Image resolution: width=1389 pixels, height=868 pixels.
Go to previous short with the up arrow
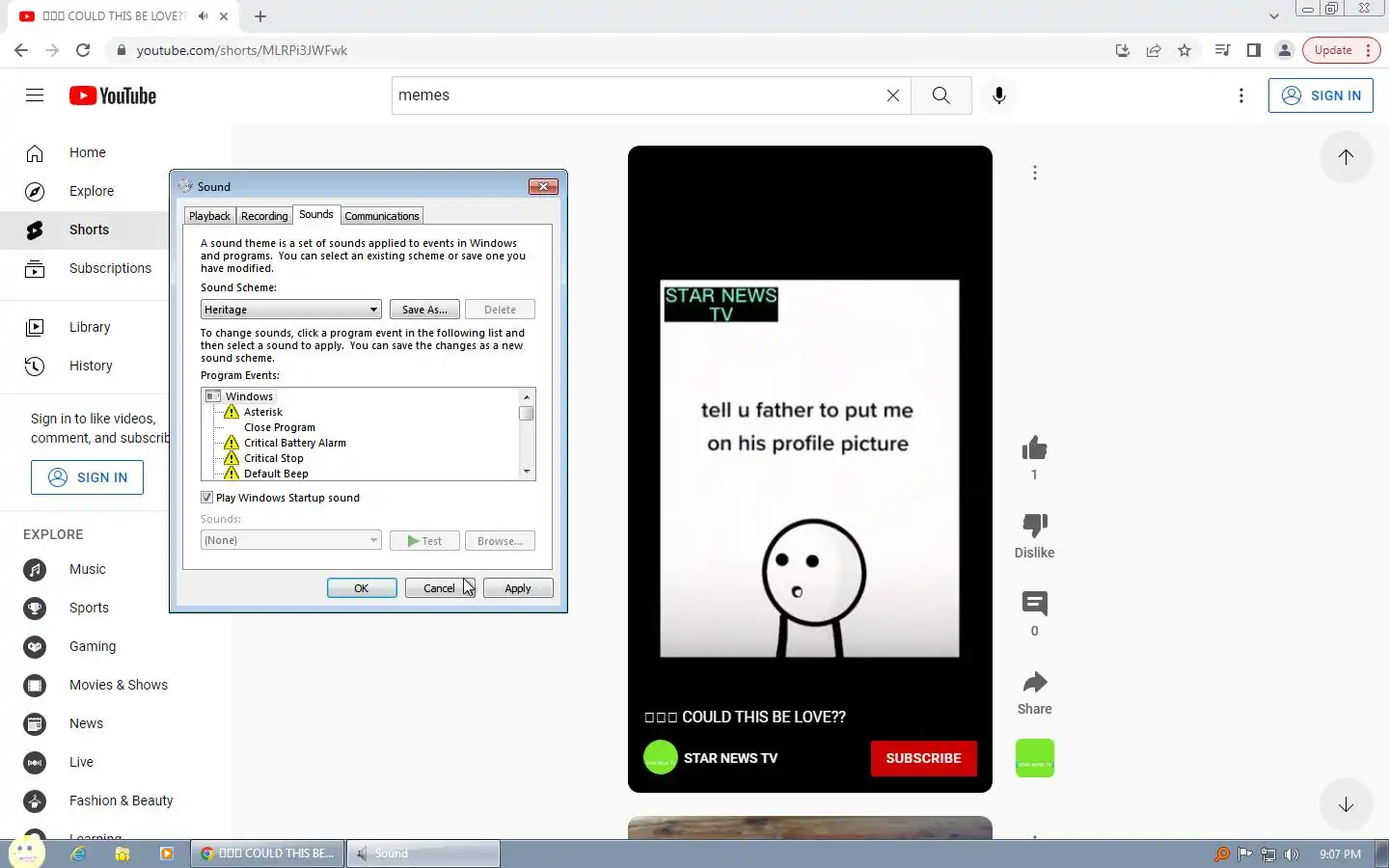(x=1347, y=157)
